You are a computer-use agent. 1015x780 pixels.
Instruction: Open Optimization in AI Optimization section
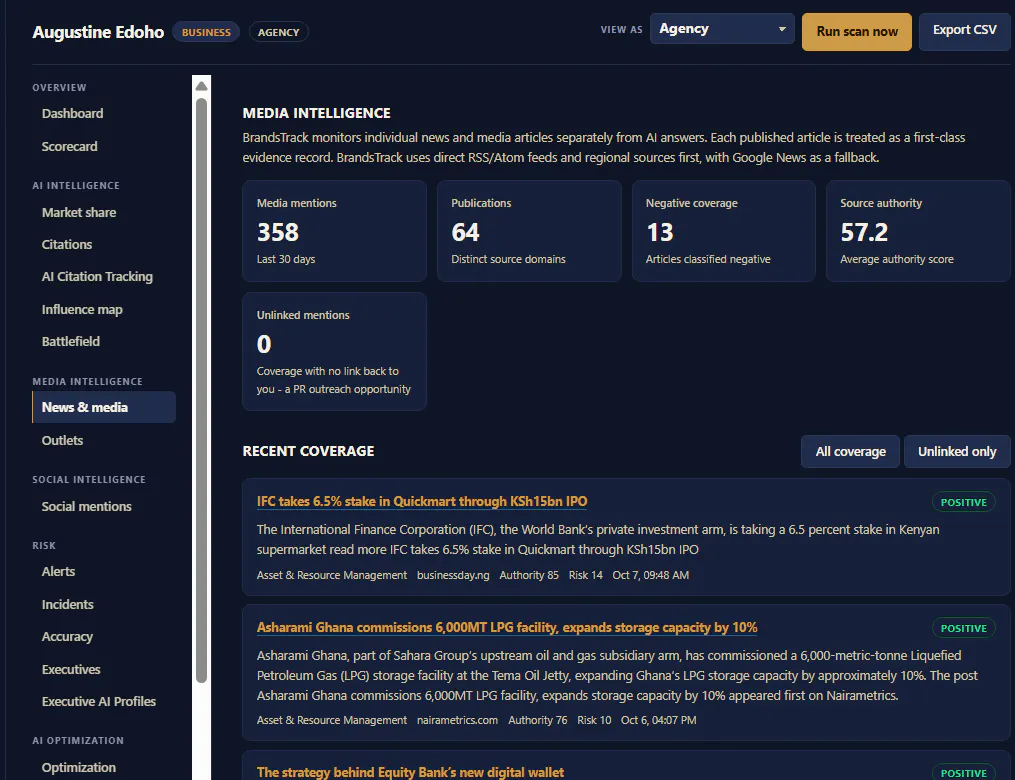[x=79, y=768]
